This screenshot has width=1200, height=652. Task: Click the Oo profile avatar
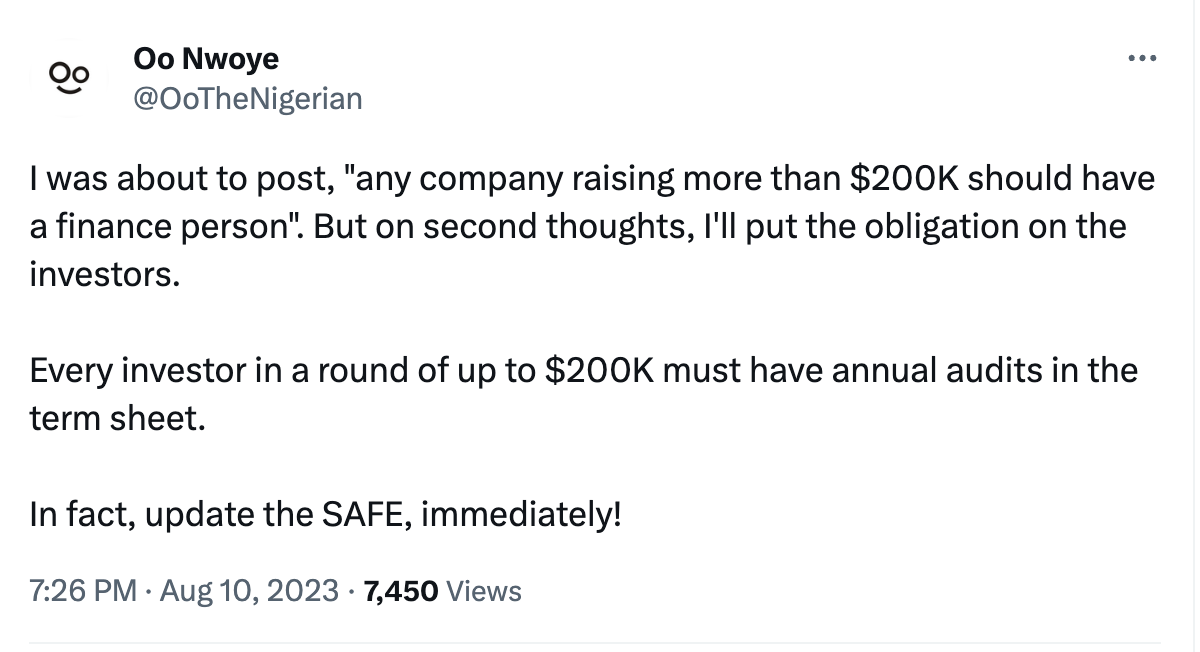tap(71, 79)
